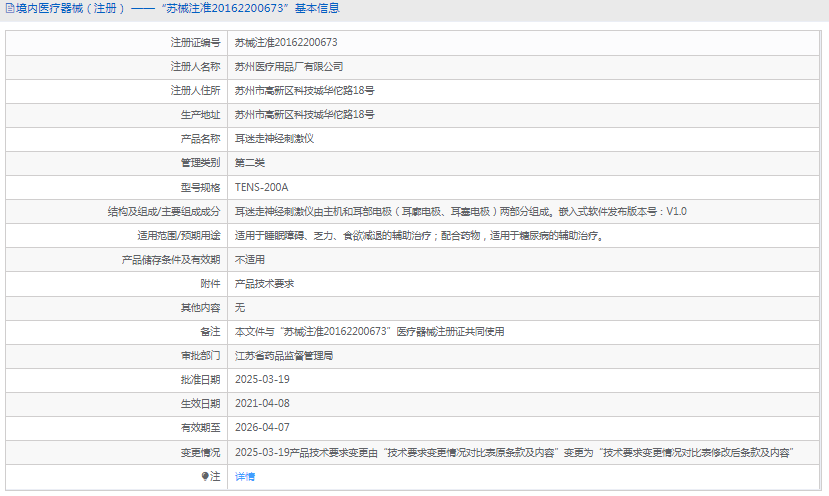
Task: Select the structure description mentioning V1.0
Action: 460,212
